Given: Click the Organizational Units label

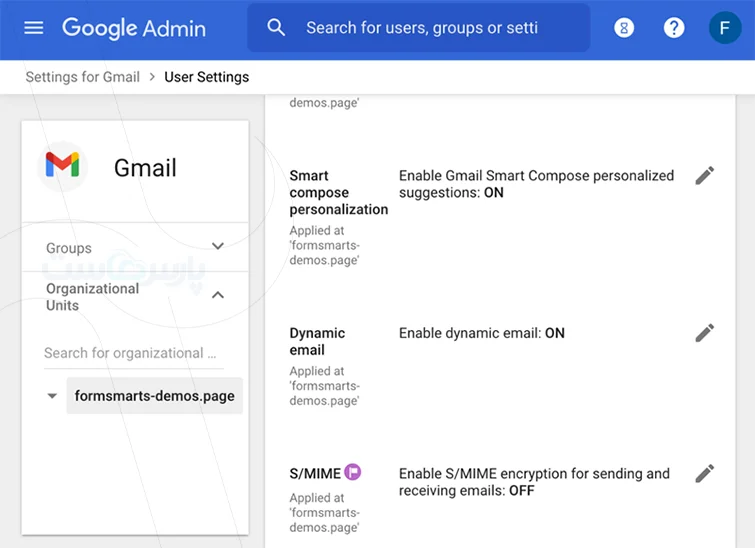Looking at the screenshot, I should pos(92,297).
